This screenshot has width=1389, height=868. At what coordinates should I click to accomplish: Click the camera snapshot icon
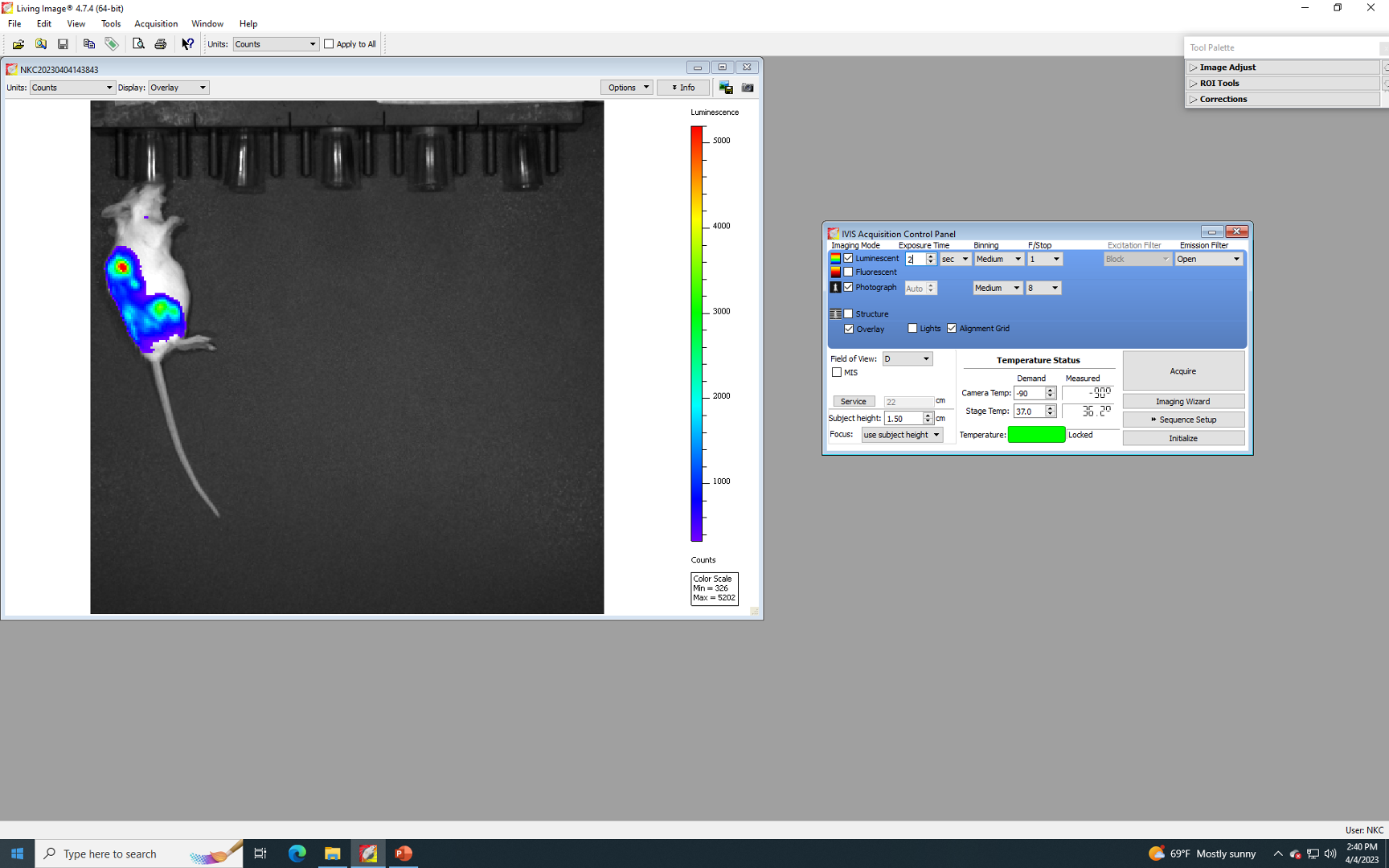748,88
